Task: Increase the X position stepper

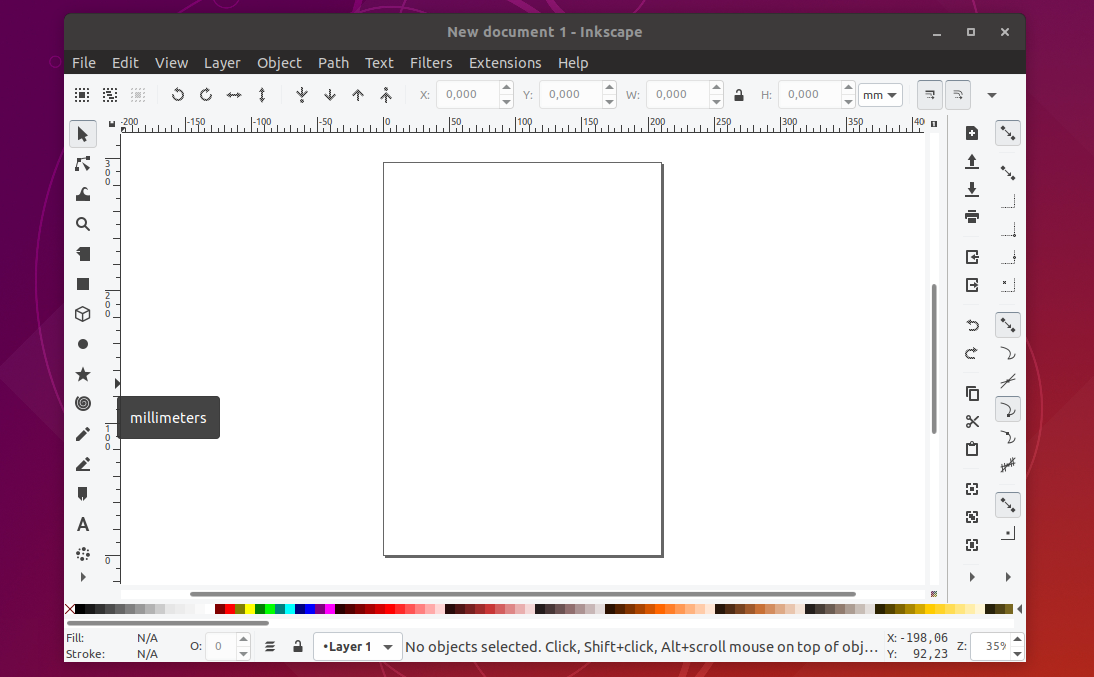Action: click(x=507, y=87)
